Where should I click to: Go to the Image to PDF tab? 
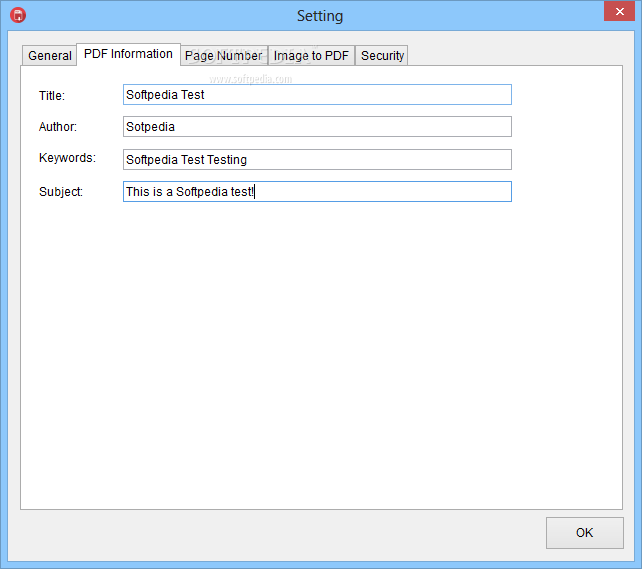pyautogui.click(x=311, y=55)
